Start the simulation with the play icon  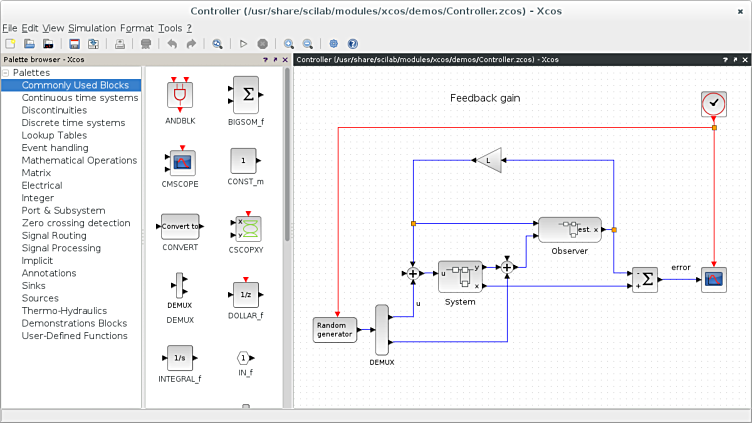pos(243,44)
